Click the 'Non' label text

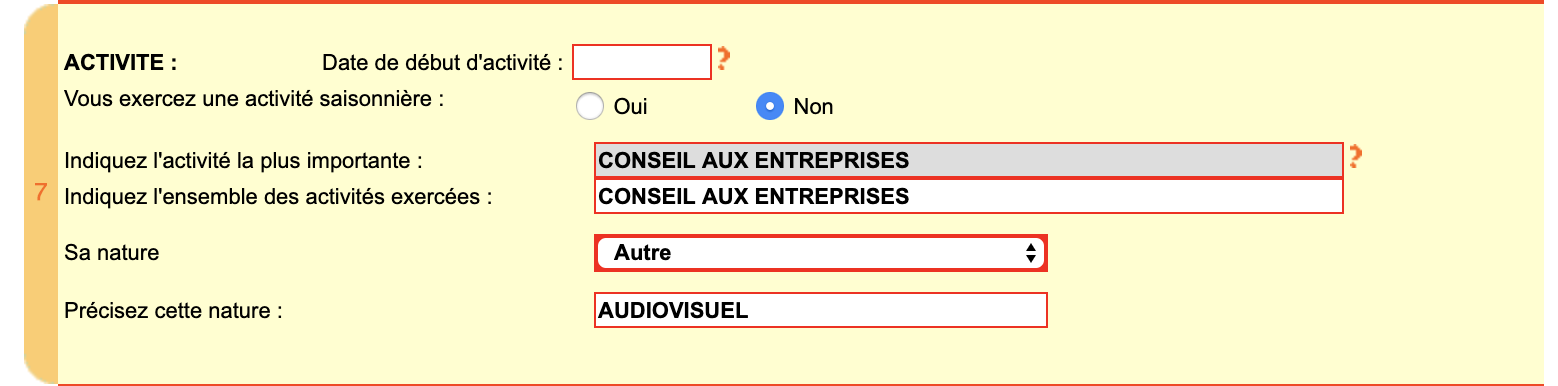click(x=813, y=106)
